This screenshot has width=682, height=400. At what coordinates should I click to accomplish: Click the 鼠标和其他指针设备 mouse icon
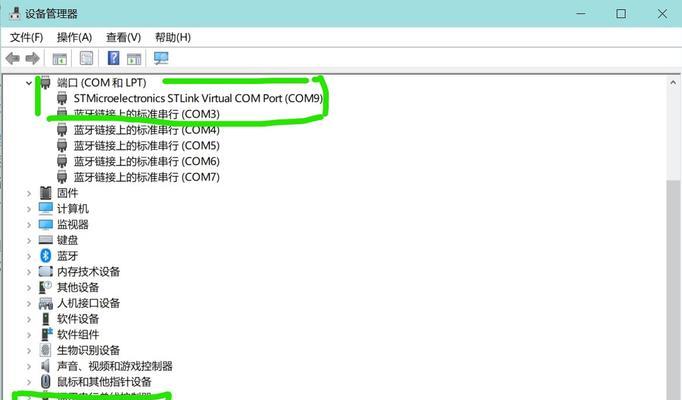click(x=46, y=382)
